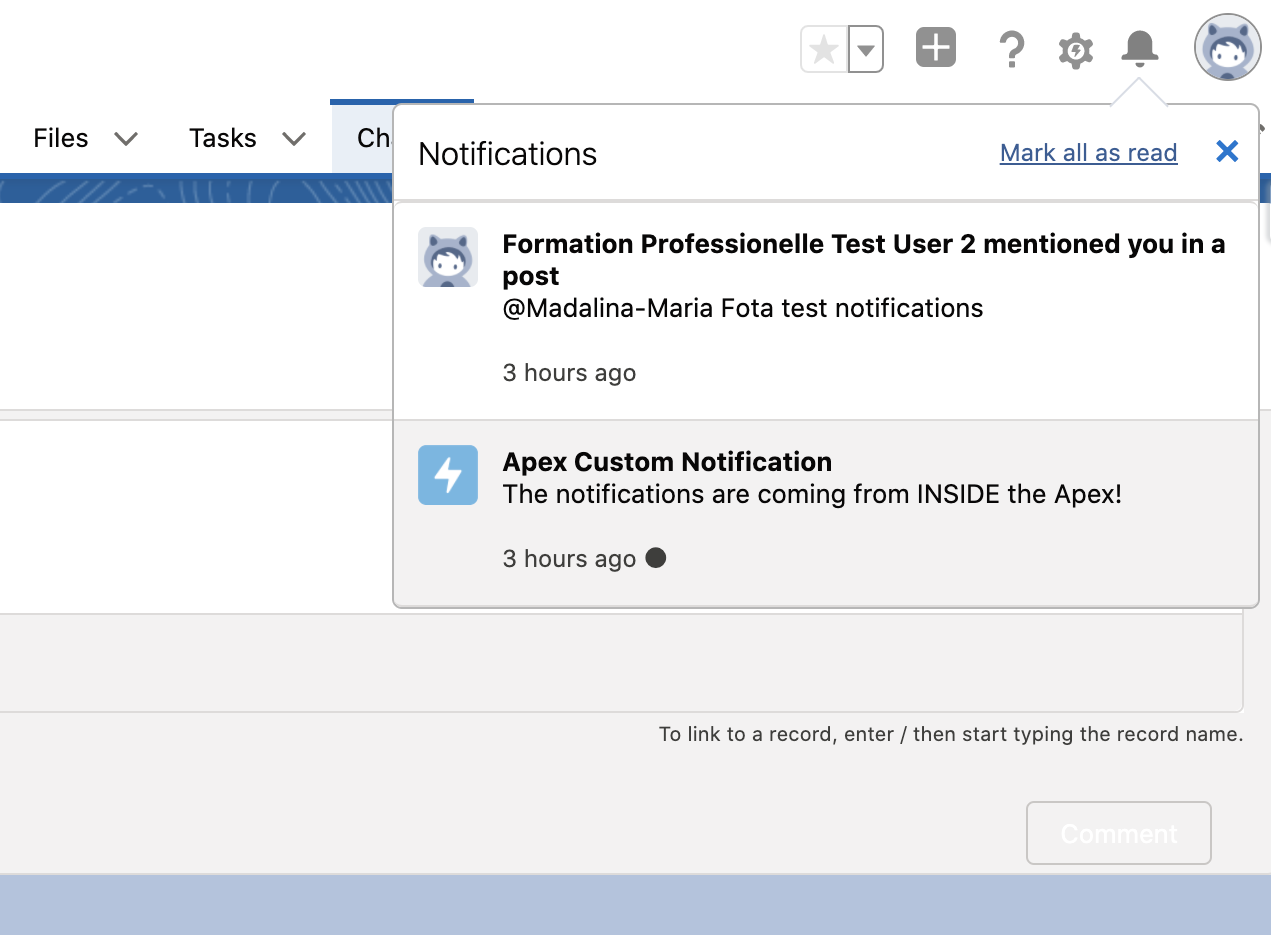Open the user profile avatar menu
Viewport: 1271px width, 935px height.
(x=1227, y=47)
